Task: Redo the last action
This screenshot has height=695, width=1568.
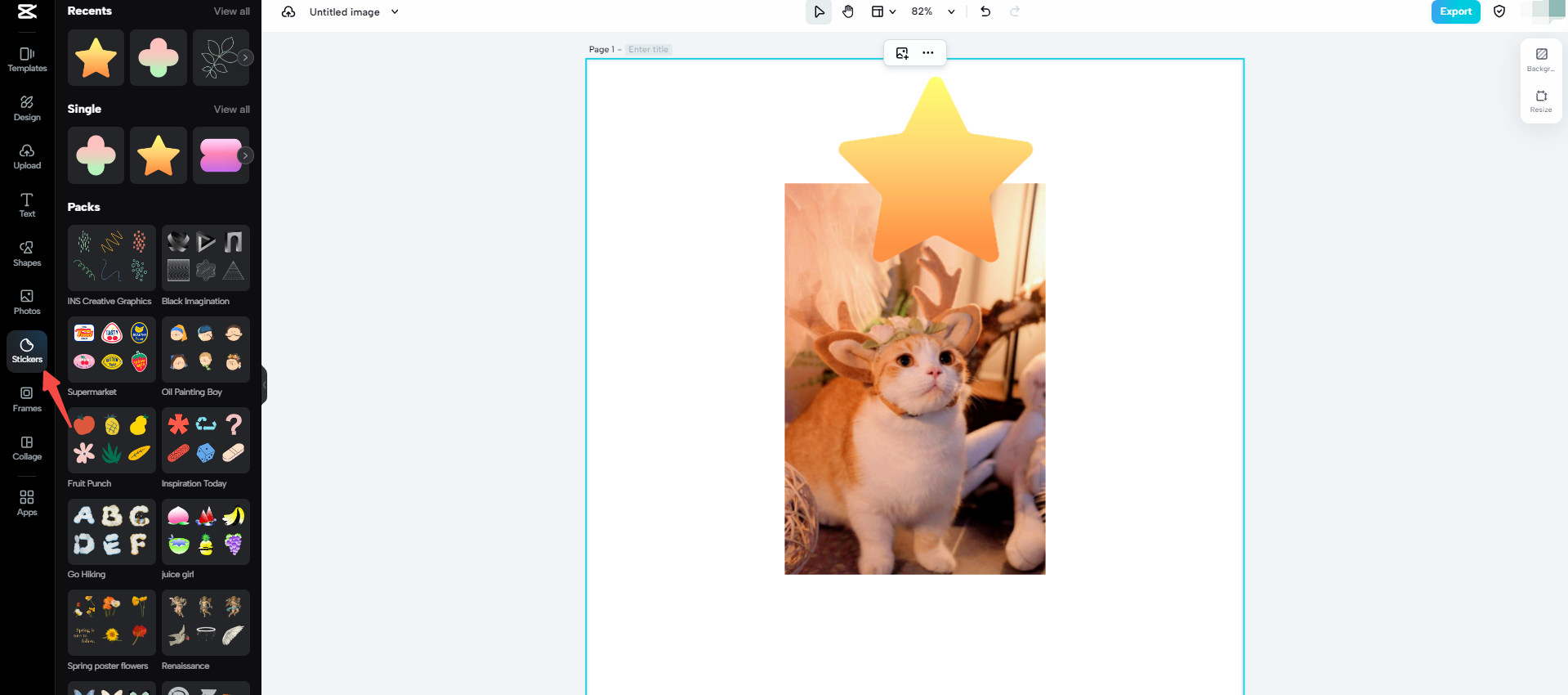Action: 1015,11
